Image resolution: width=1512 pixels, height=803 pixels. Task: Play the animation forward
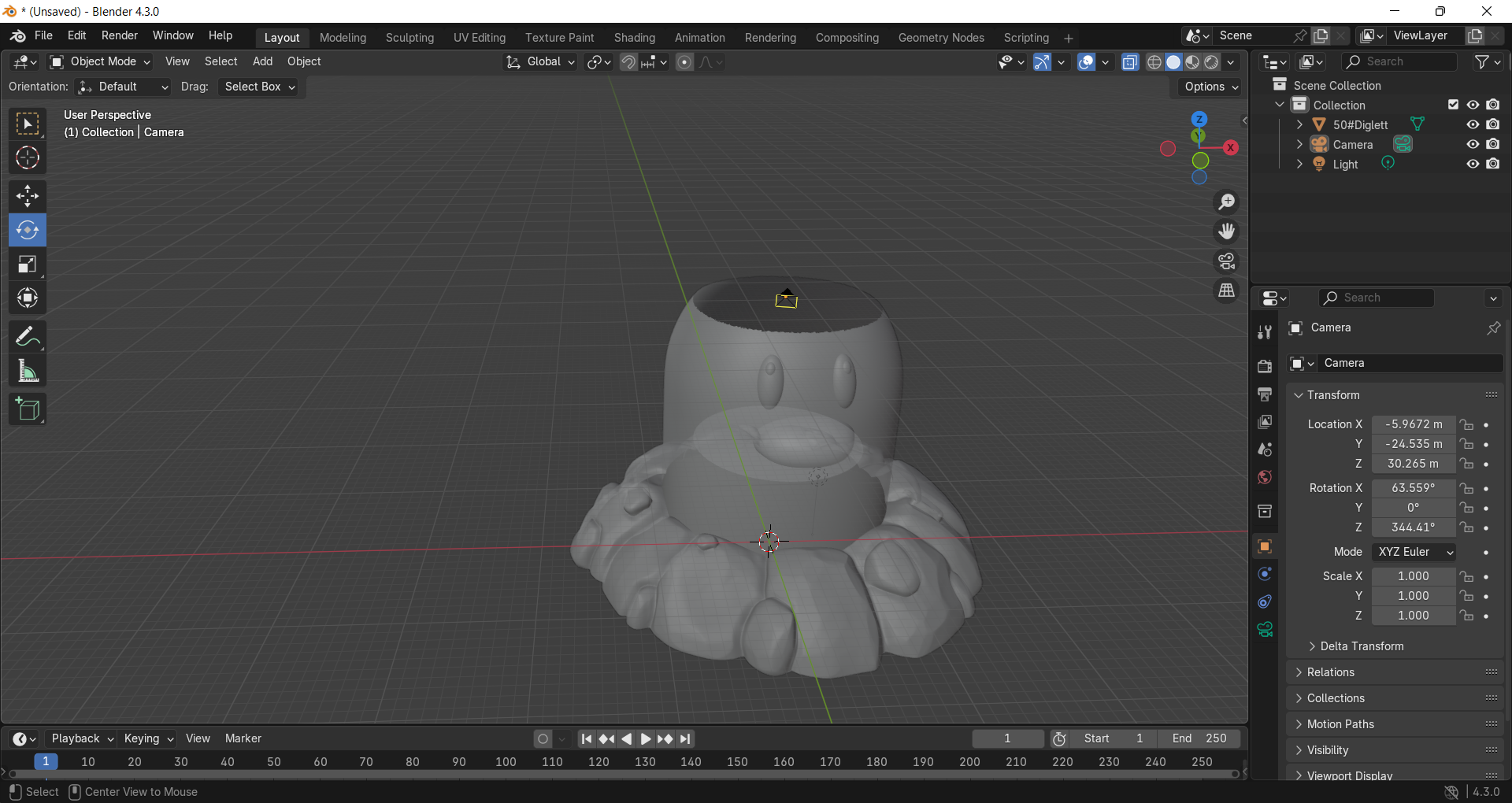[x=645, y=738]
